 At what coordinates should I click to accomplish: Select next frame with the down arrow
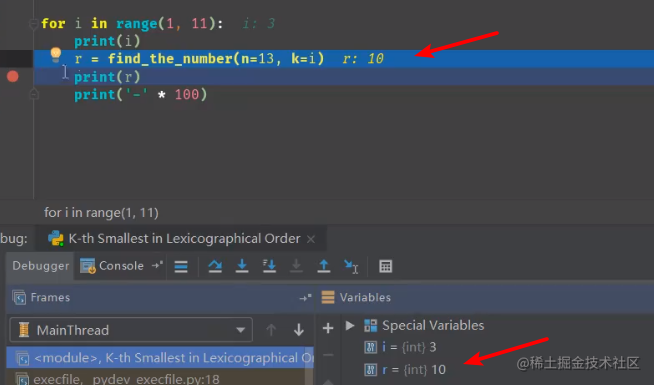[x=299, y=330]
